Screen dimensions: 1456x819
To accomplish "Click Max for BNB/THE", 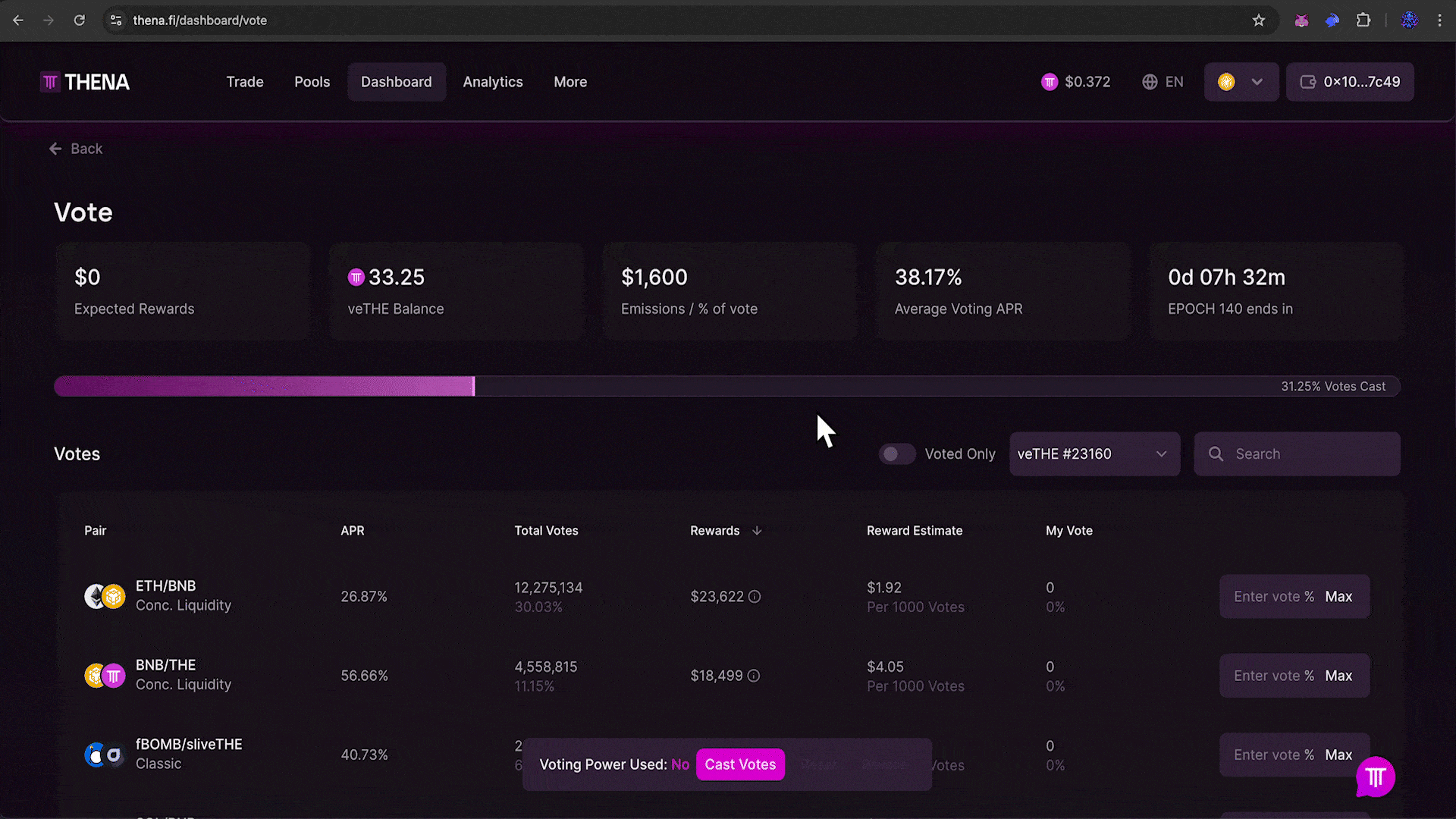I will 1338,676.
